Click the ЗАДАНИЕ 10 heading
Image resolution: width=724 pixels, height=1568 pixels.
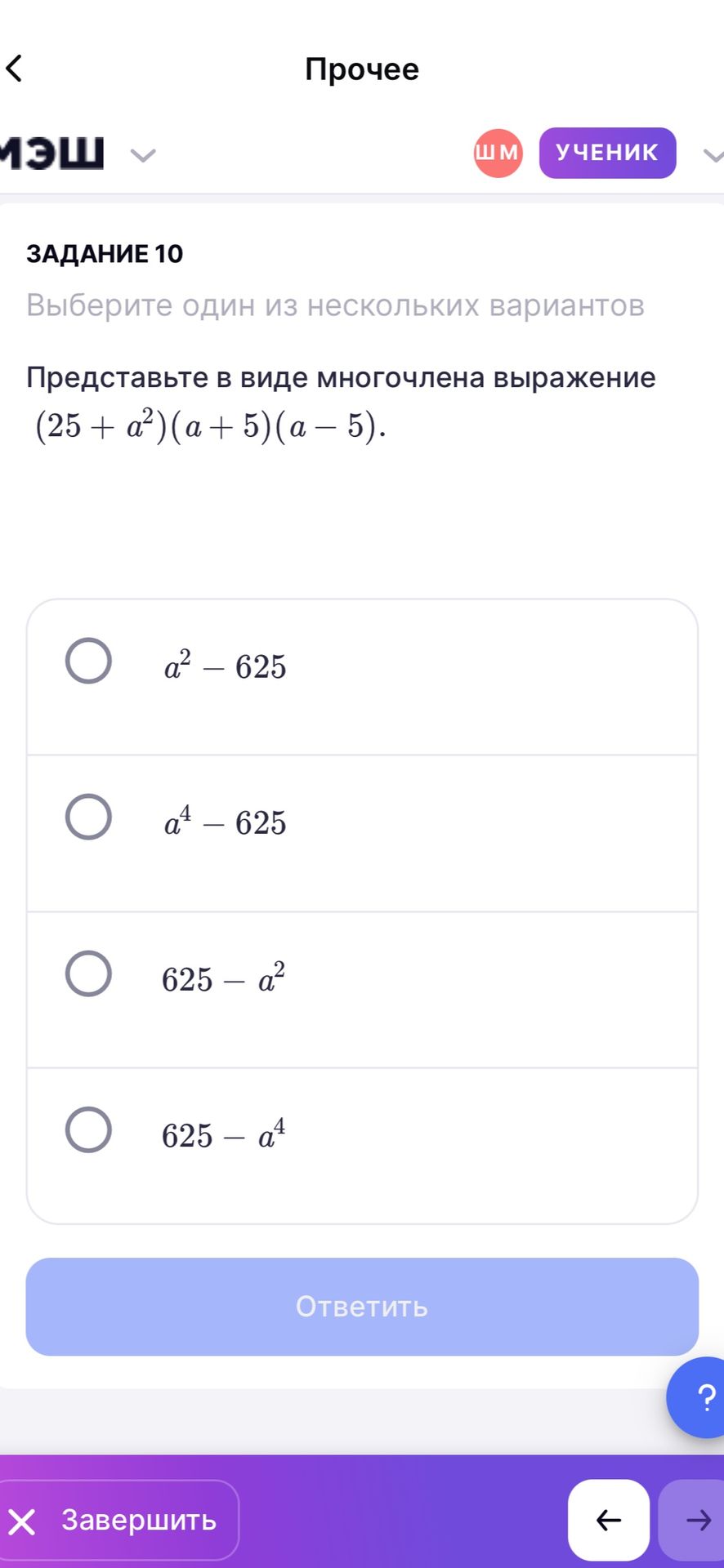[105, 254]
